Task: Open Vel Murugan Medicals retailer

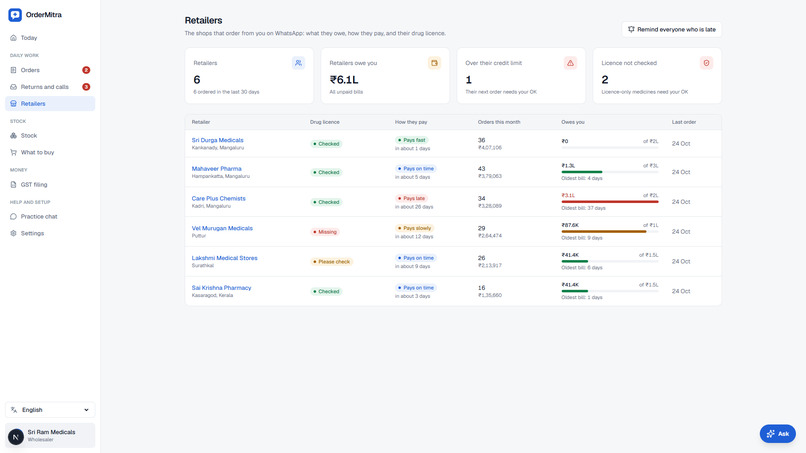Action: (x=222, y=228)
